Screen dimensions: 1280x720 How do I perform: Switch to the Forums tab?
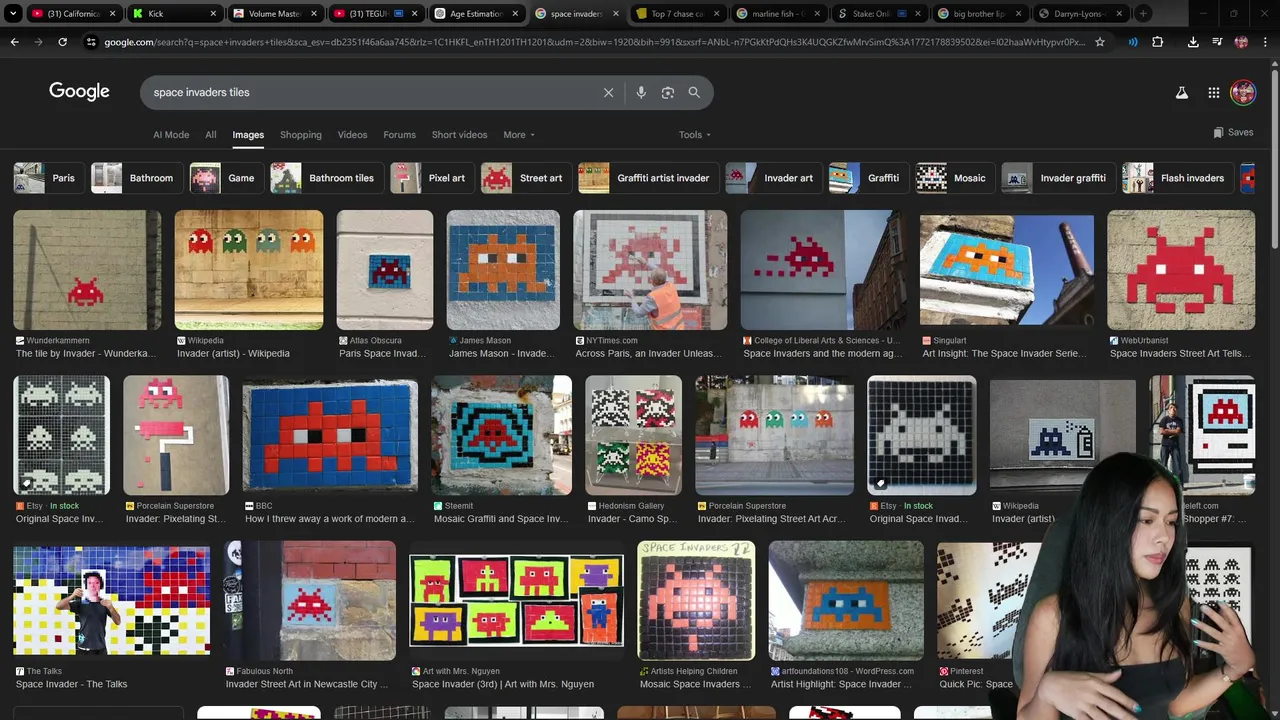pos(399,135)
